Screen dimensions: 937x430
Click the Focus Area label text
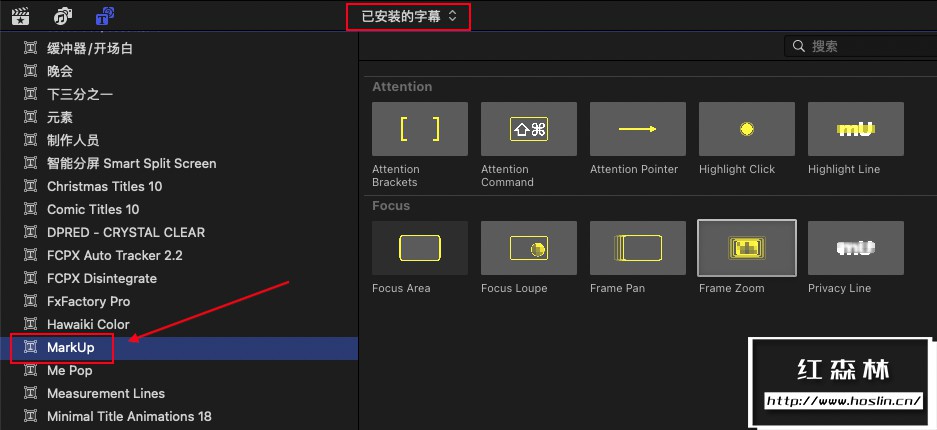[x=401, y=288]
